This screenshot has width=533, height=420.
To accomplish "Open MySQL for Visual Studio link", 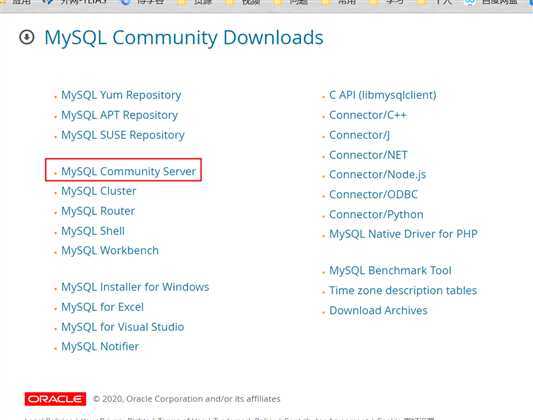I will click(122, 327).
